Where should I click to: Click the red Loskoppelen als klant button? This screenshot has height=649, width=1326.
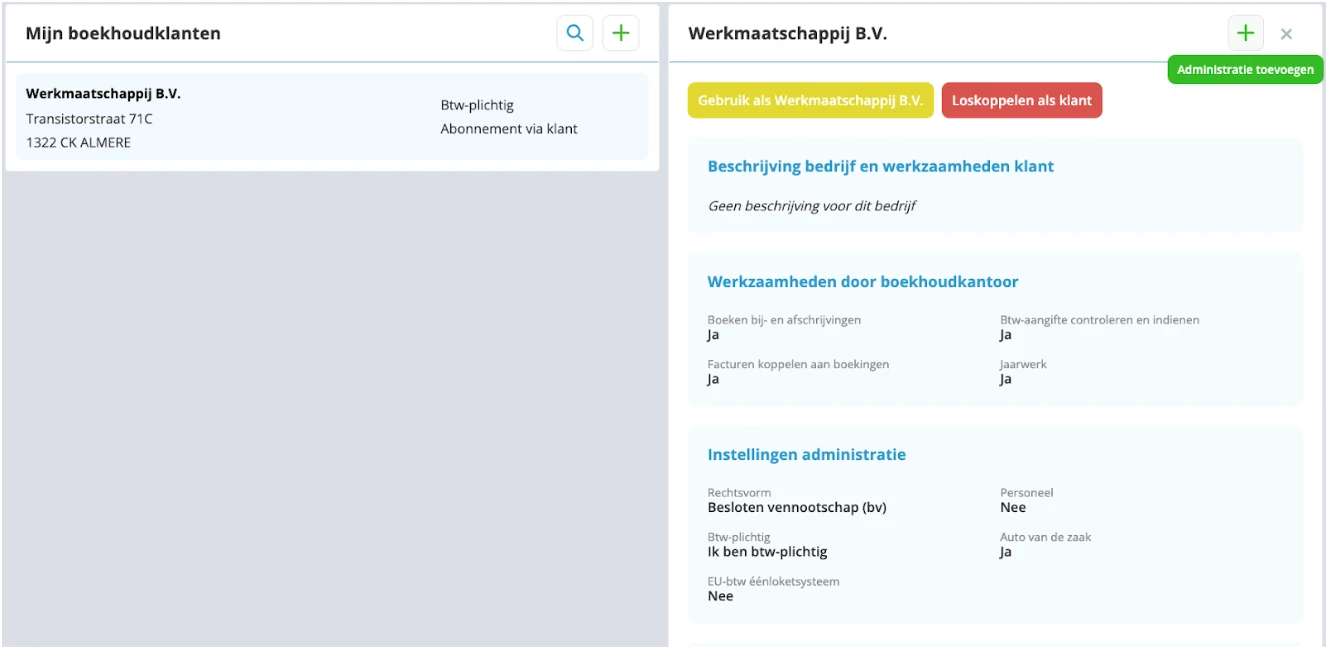click(1022, 100)
